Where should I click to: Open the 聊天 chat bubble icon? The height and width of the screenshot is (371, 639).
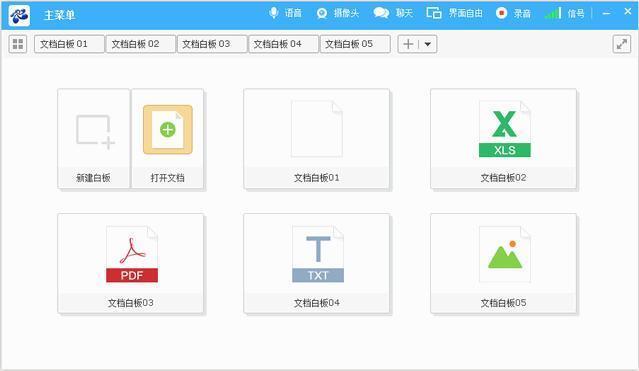click(381, 13)
